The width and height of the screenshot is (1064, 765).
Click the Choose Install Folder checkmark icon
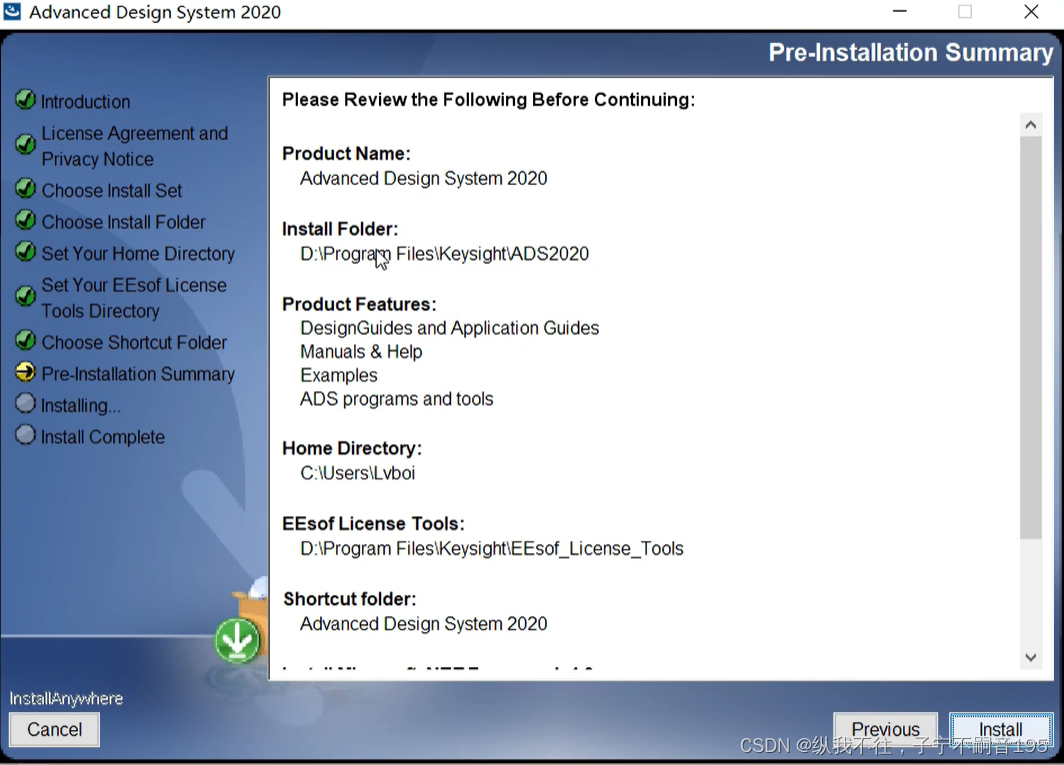[x=25, y=220]
